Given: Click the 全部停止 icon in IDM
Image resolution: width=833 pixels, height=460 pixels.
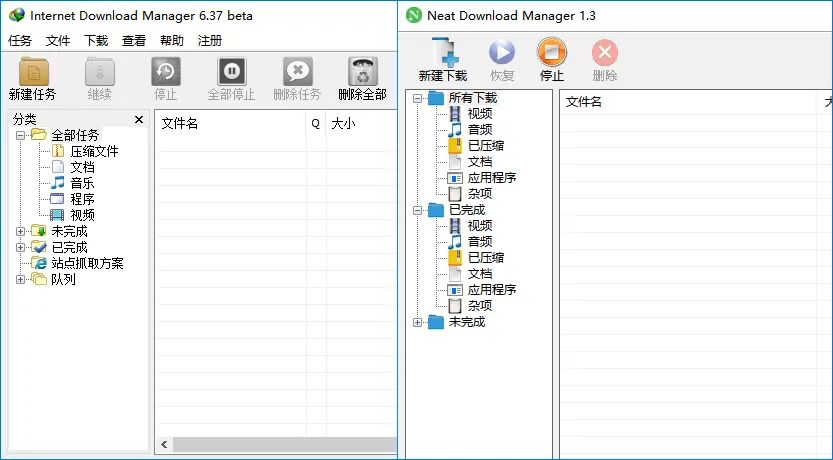Looking at the screenshot, I should (x=232, y=71).
